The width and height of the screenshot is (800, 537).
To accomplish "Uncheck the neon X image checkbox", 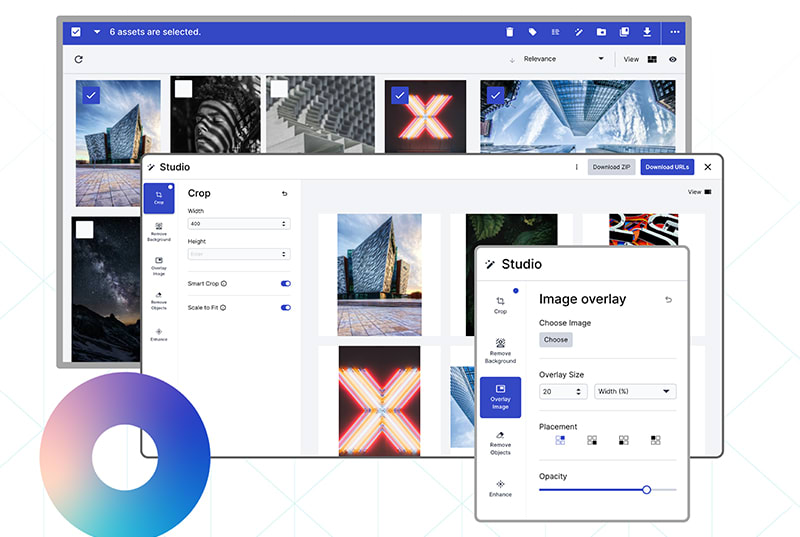I will point(399,95).
